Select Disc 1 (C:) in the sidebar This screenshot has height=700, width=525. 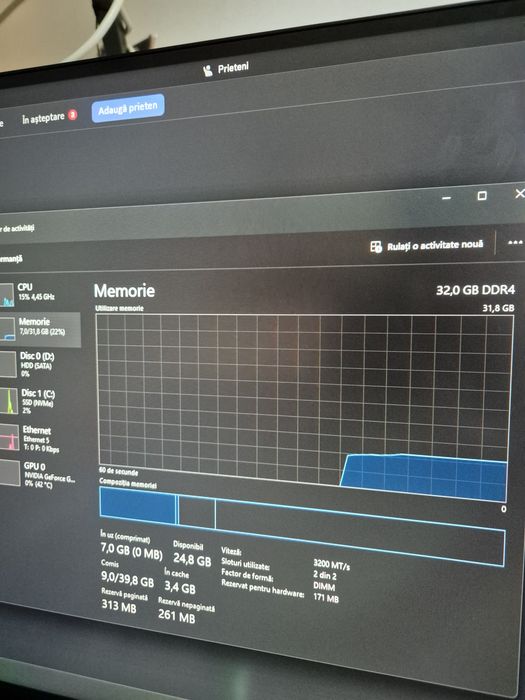40,400
